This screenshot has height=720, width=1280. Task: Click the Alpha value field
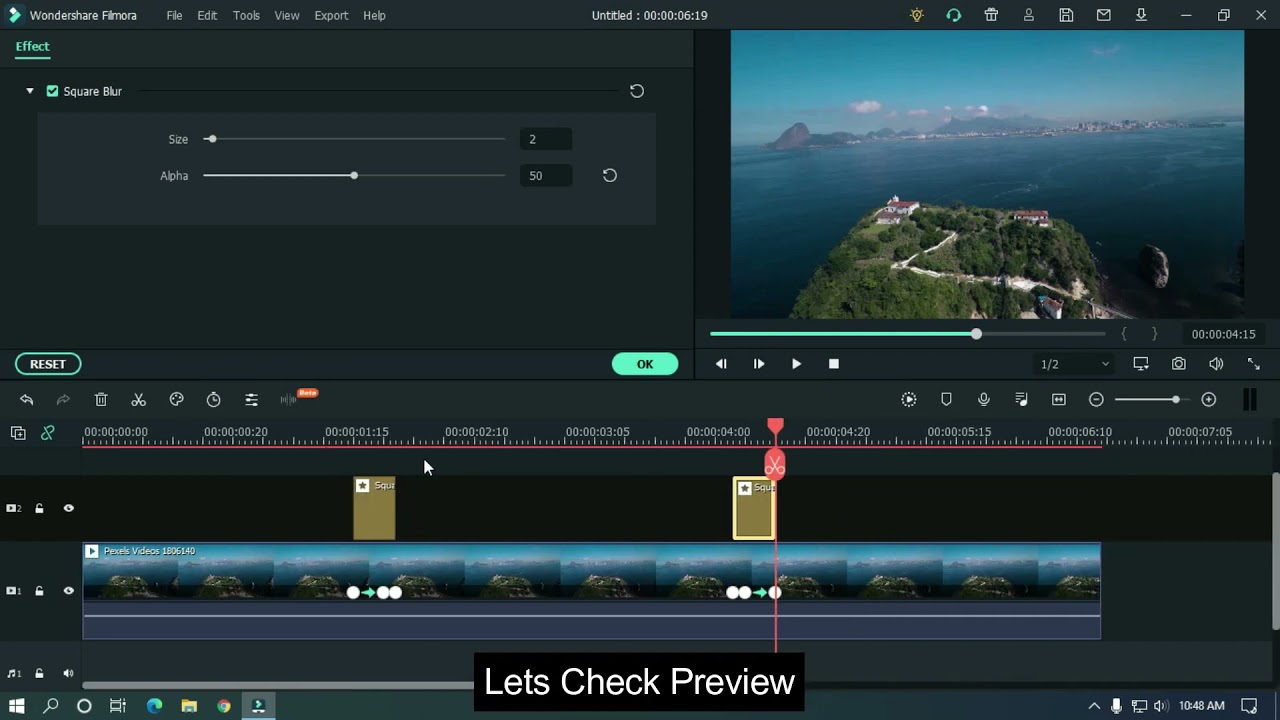click(x=546, y=175)
